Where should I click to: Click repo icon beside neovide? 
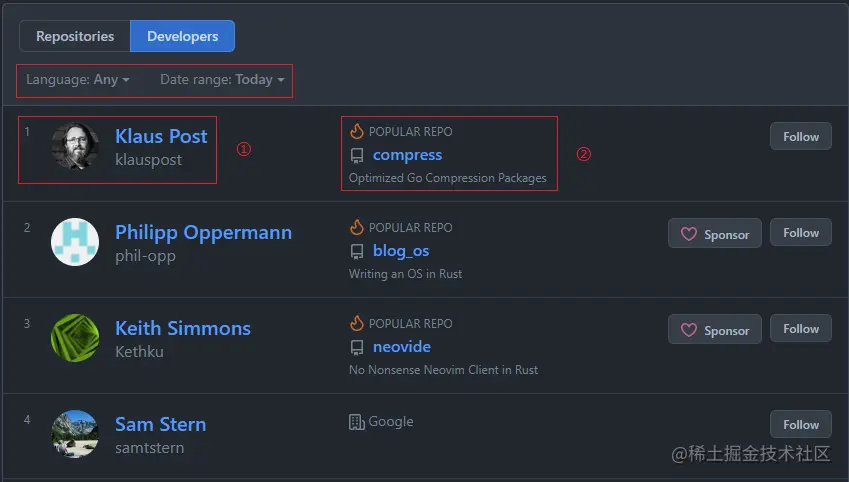coord(357,347)
